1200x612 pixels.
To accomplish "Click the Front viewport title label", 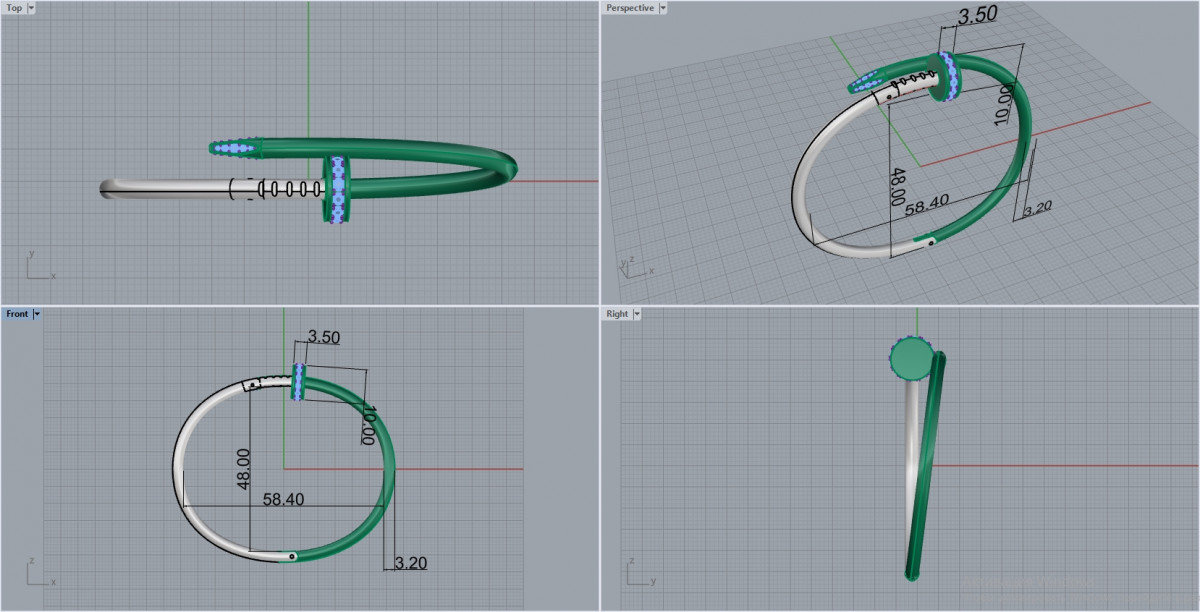I will click(x=17, y=314).
